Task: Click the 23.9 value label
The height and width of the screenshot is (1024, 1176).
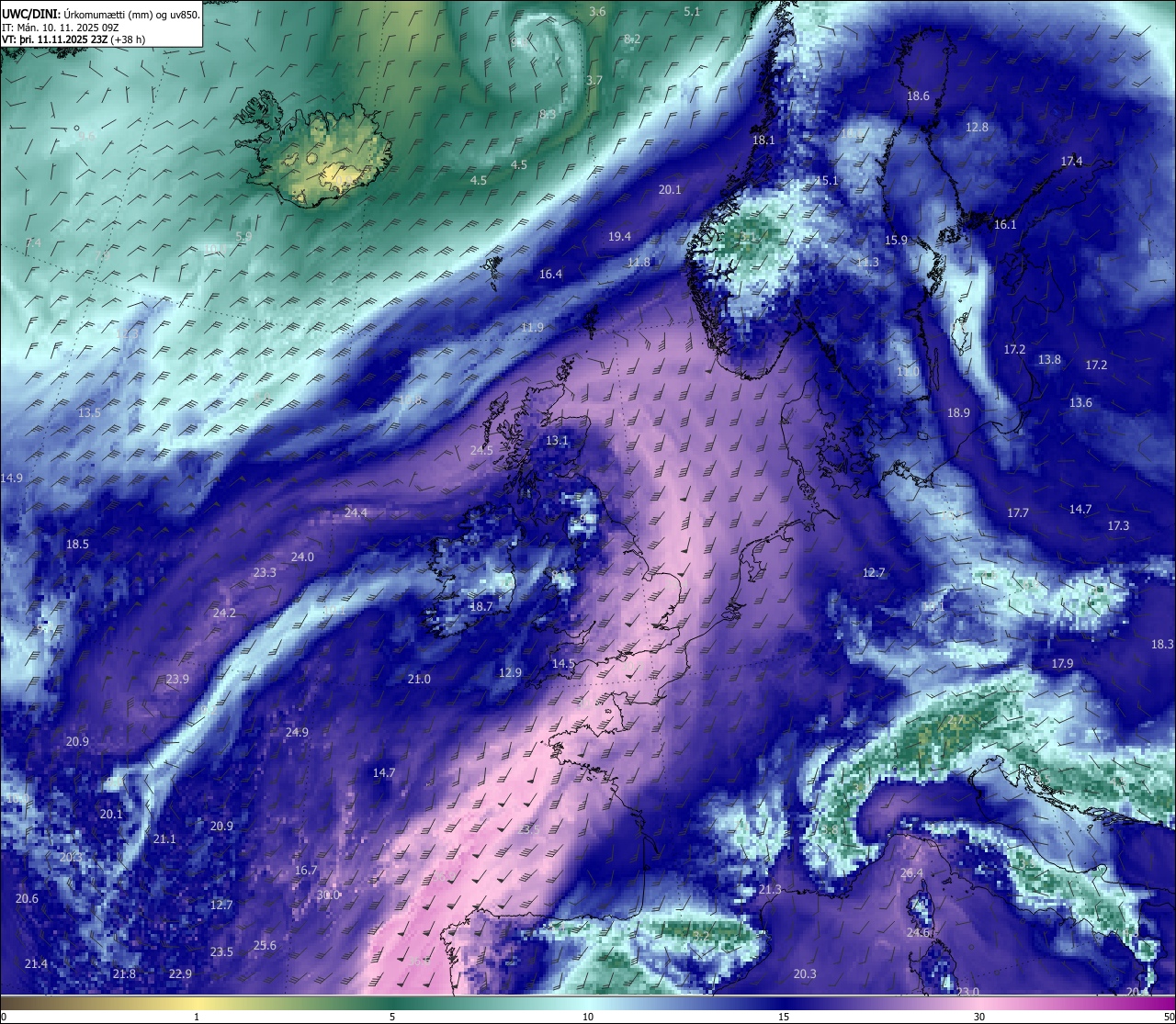Action: click(177, 679)
